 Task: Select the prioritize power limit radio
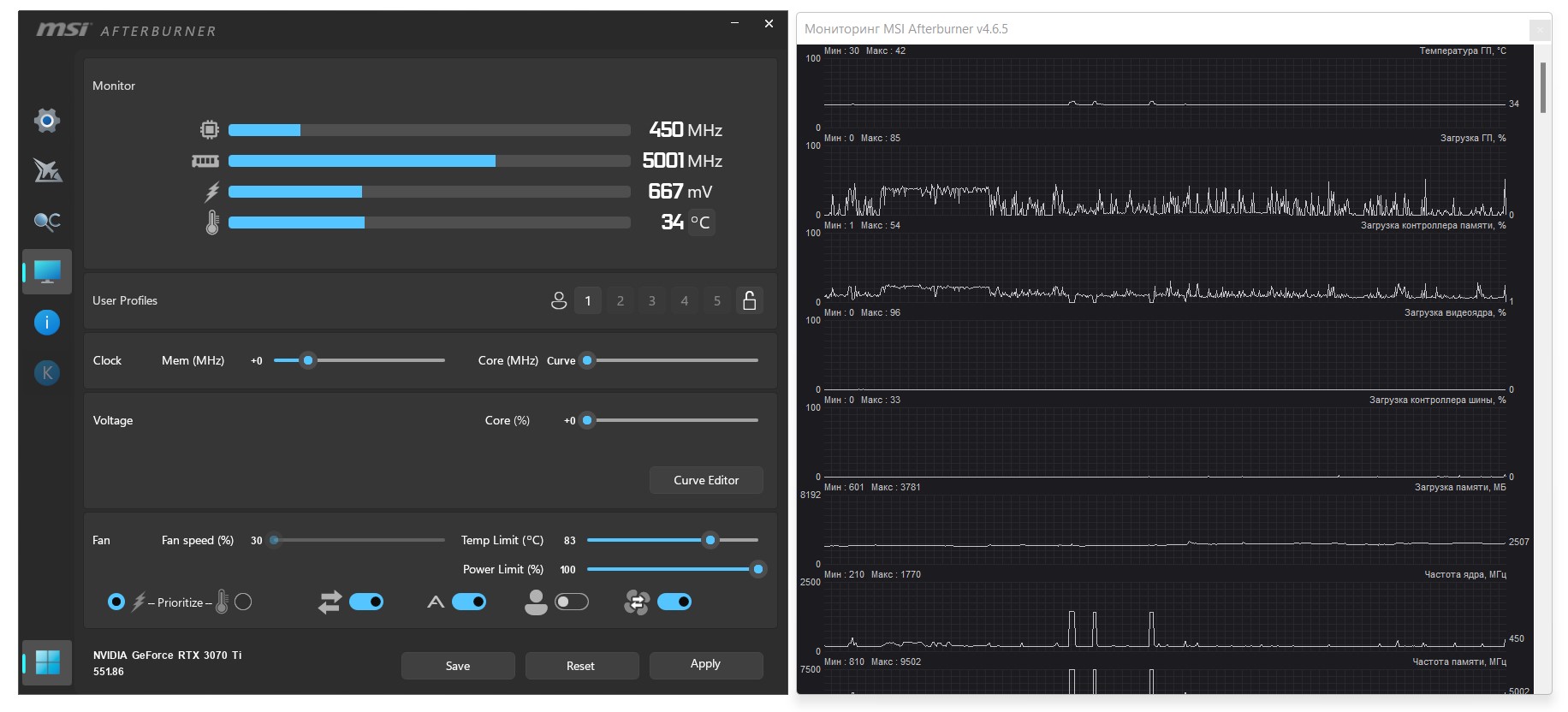116,602
